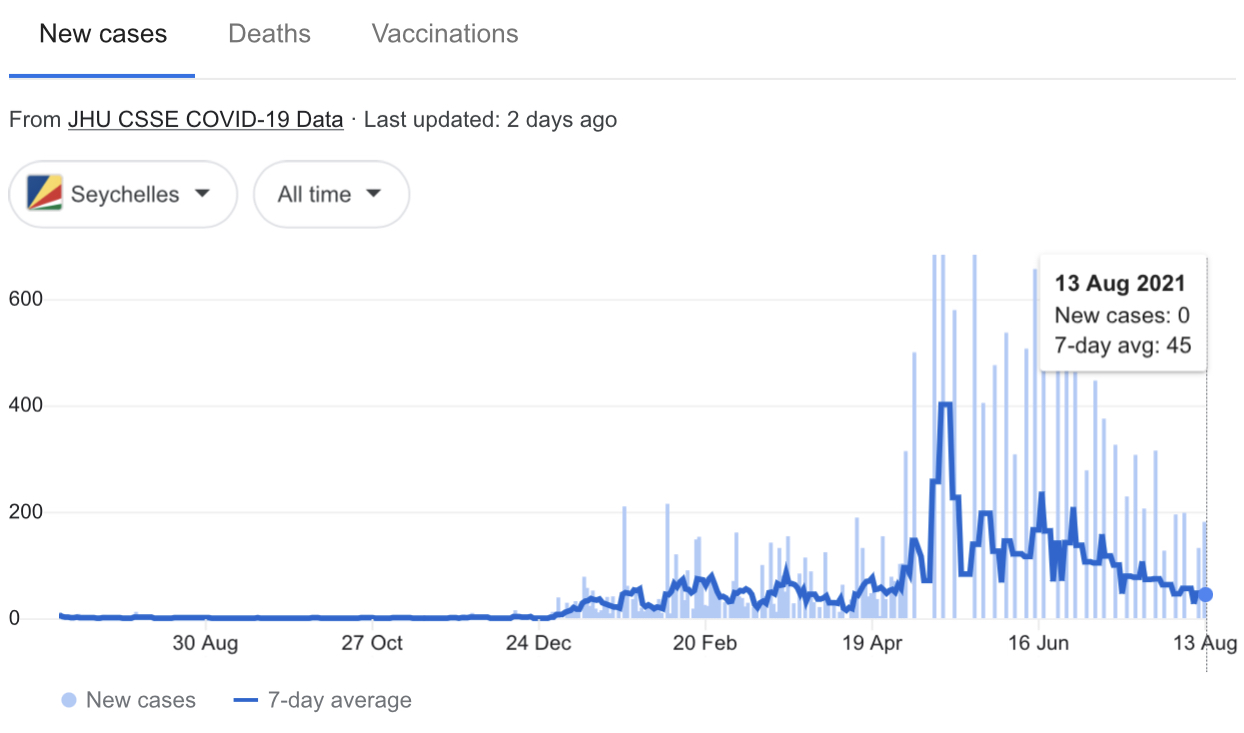The width and height of the screenshot is (1244, 733).
Task: Click the Seychelles flag icon
Action: pyautogui.click(x=45, y=194)
